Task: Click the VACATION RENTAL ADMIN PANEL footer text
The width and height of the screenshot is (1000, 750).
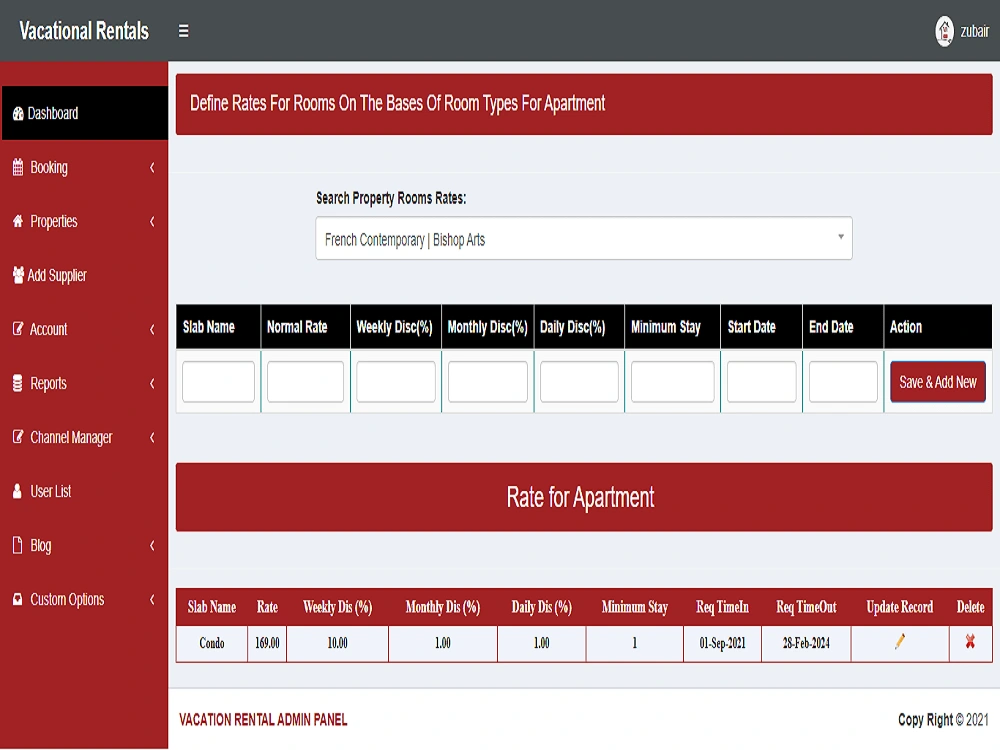Action: tap(263, 719)
